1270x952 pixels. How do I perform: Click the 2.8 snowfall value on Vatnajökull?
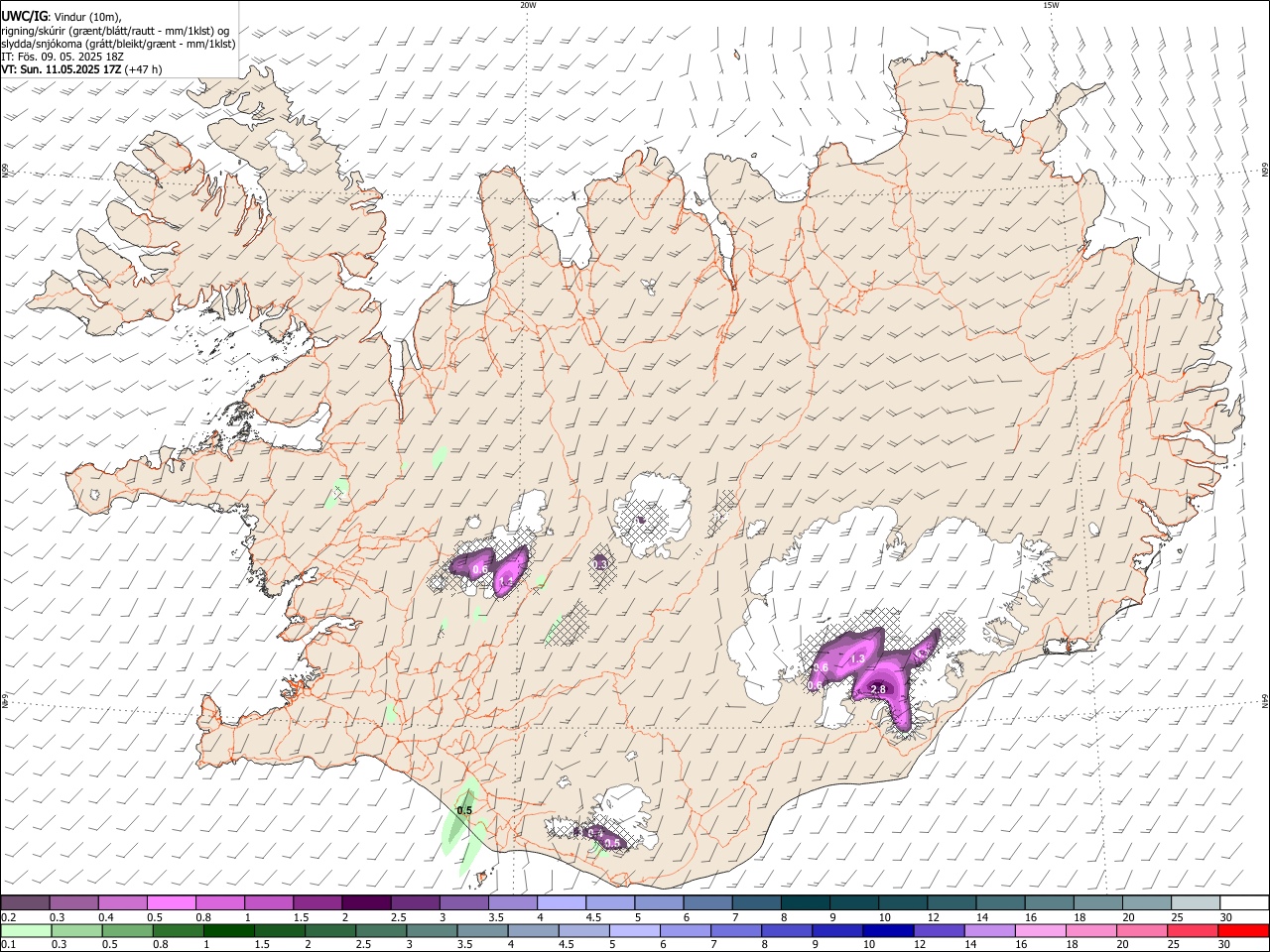(878, 689)
